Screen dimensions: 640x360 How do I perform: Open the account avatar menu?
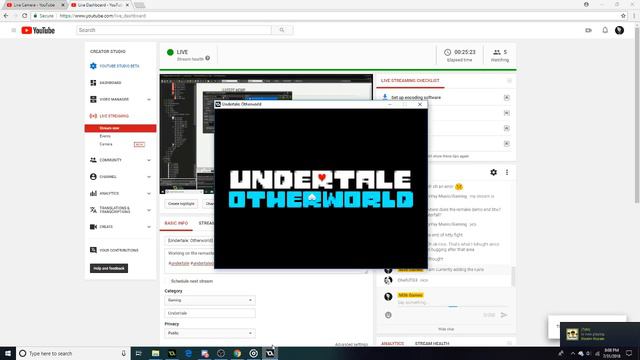619,30
